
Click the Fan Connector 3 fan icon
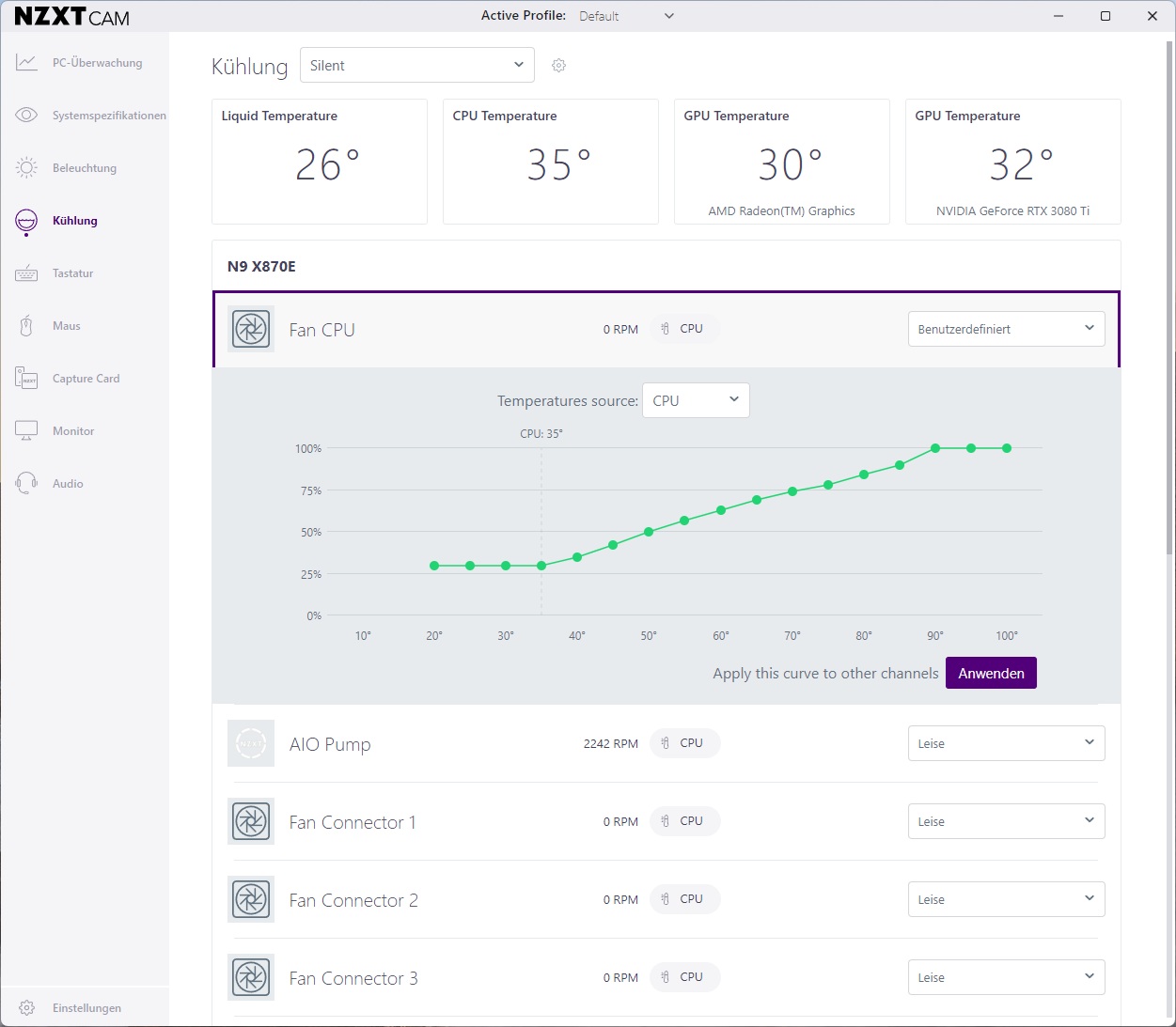[x=251, y=977]
